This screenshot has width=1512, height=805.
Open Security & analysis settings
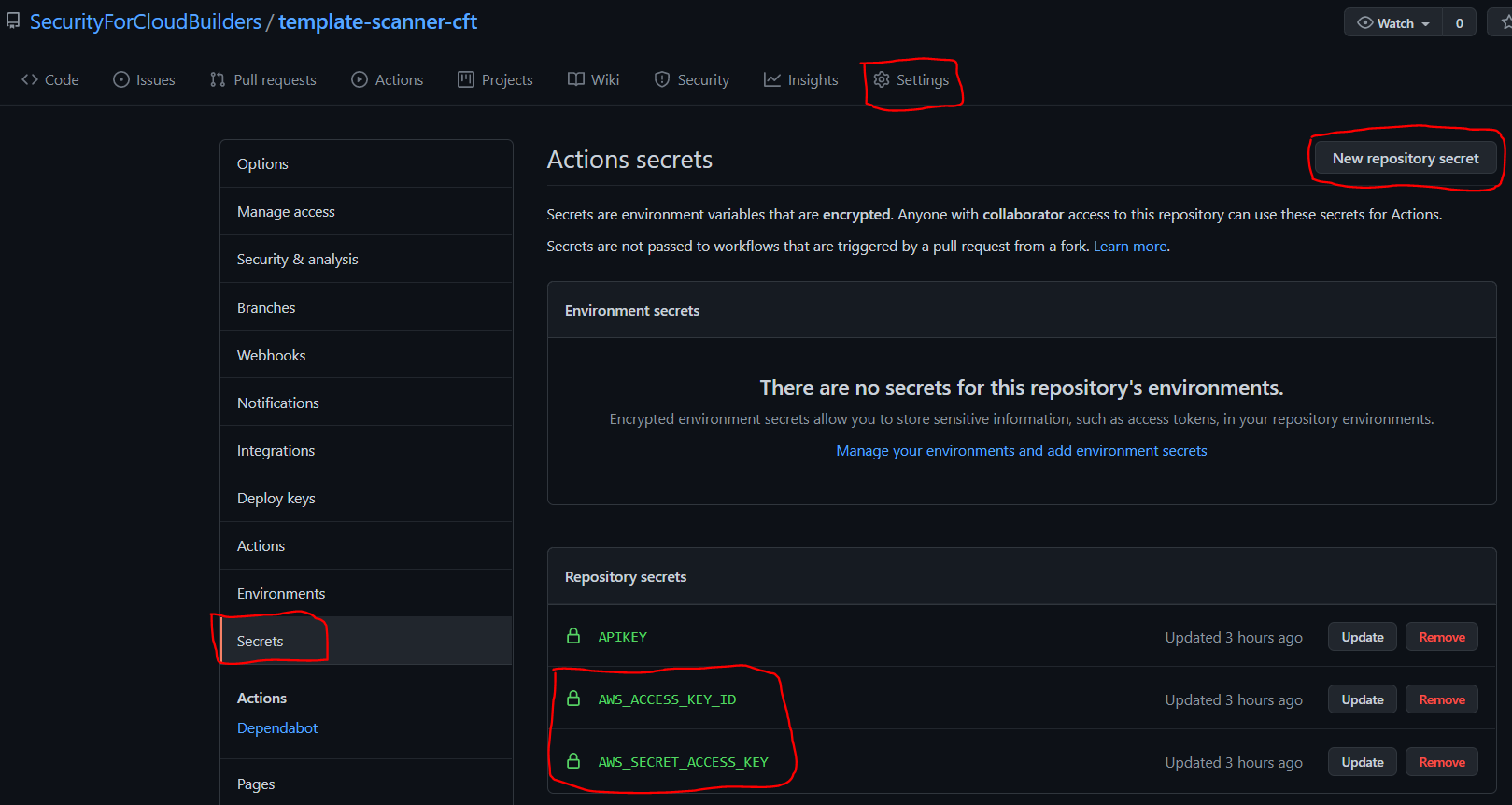[x=366, y=260]
